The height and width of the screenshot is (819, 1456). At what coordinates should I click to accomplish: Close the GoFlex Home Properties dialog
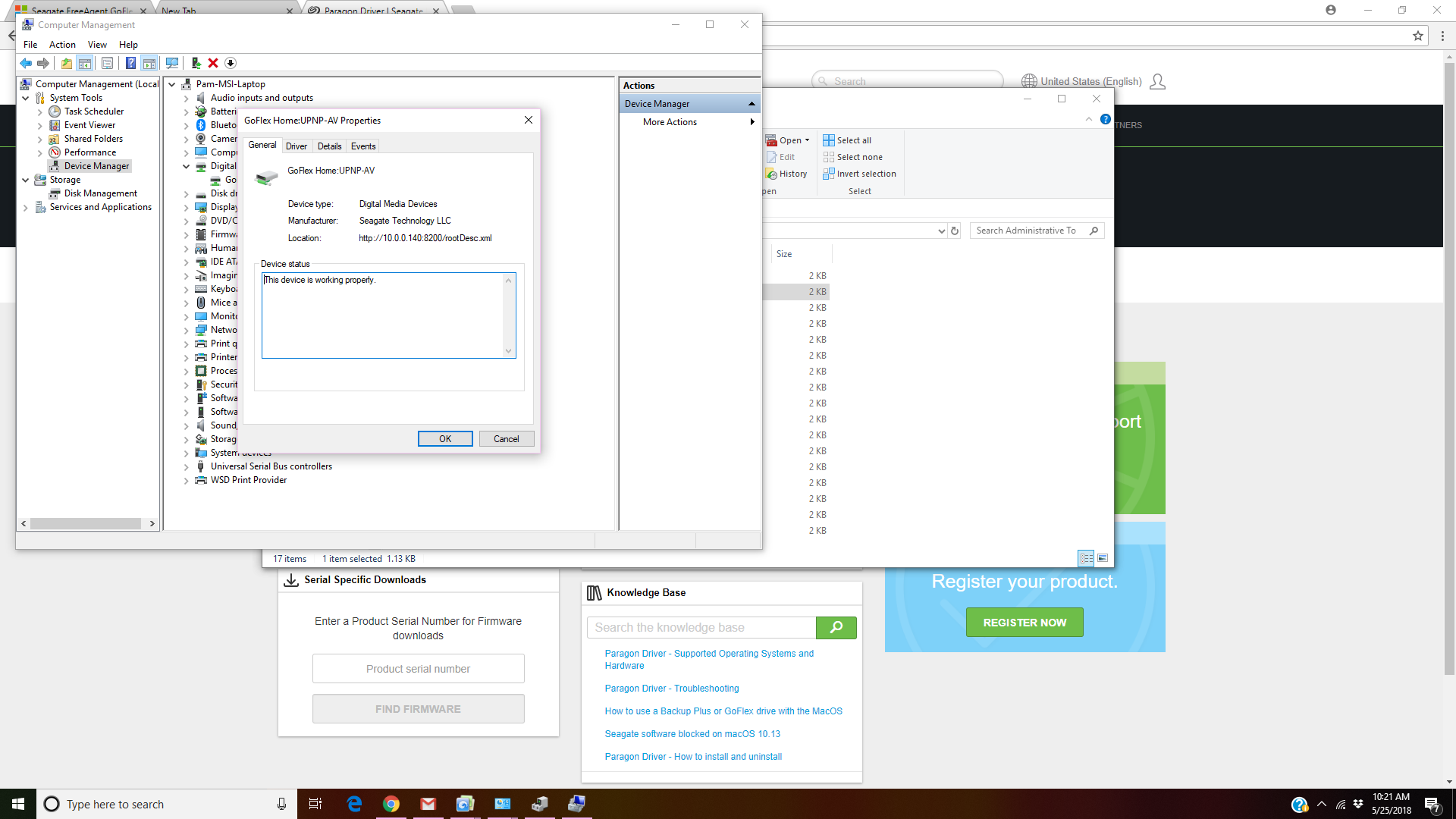(x=529, y=120)
